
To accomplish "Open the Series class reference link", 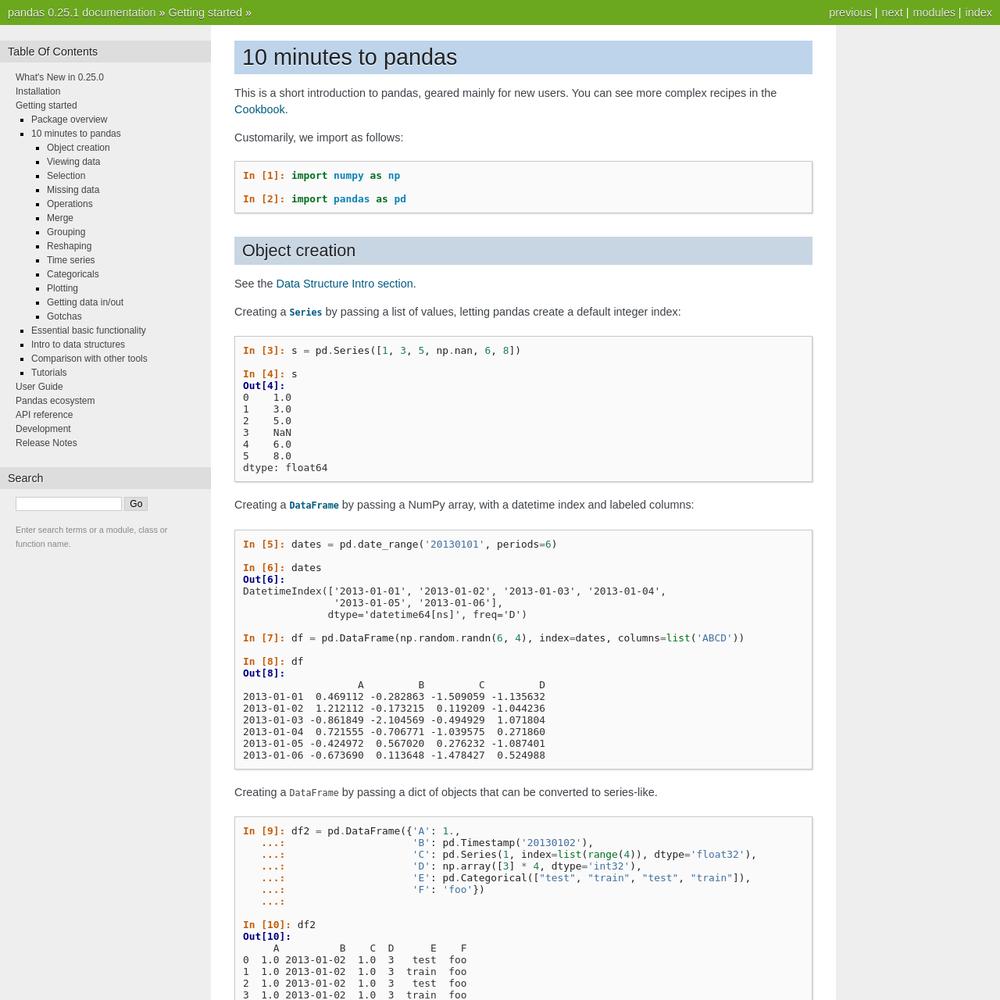I will coord(305,312).
